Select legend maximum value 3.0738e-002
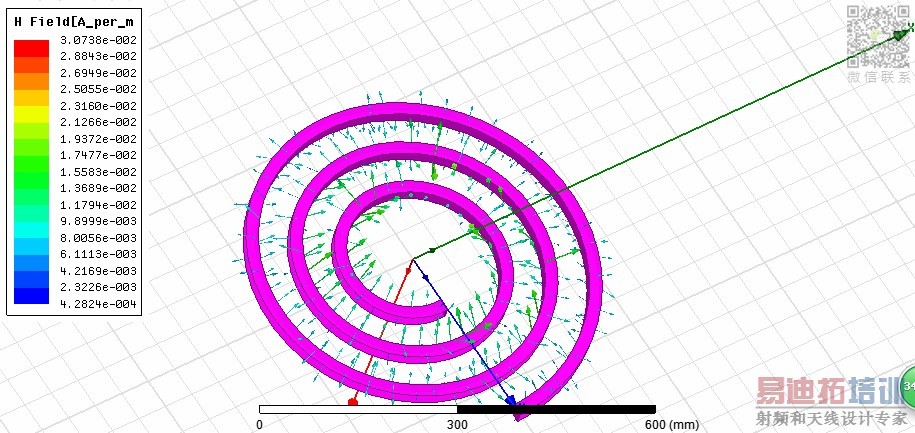 [x=98, y=40]
